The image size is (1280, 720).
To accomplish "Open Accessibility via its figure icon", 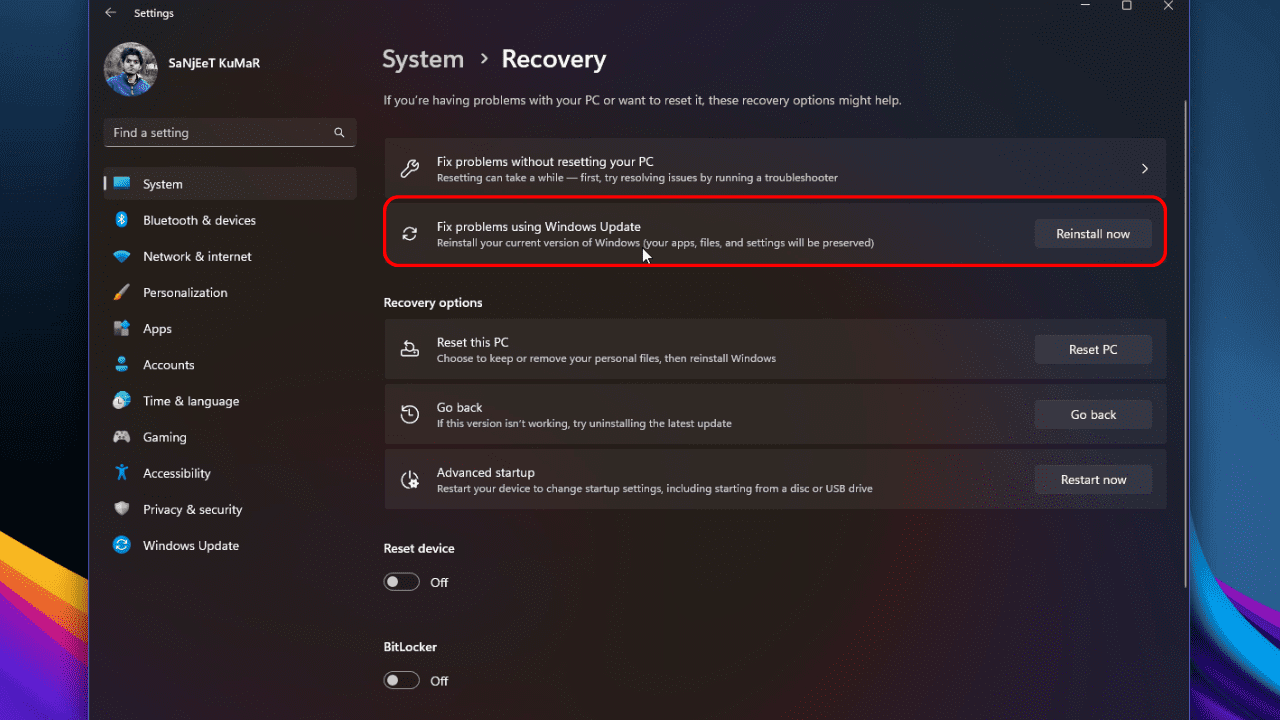I will coord(121,472).
